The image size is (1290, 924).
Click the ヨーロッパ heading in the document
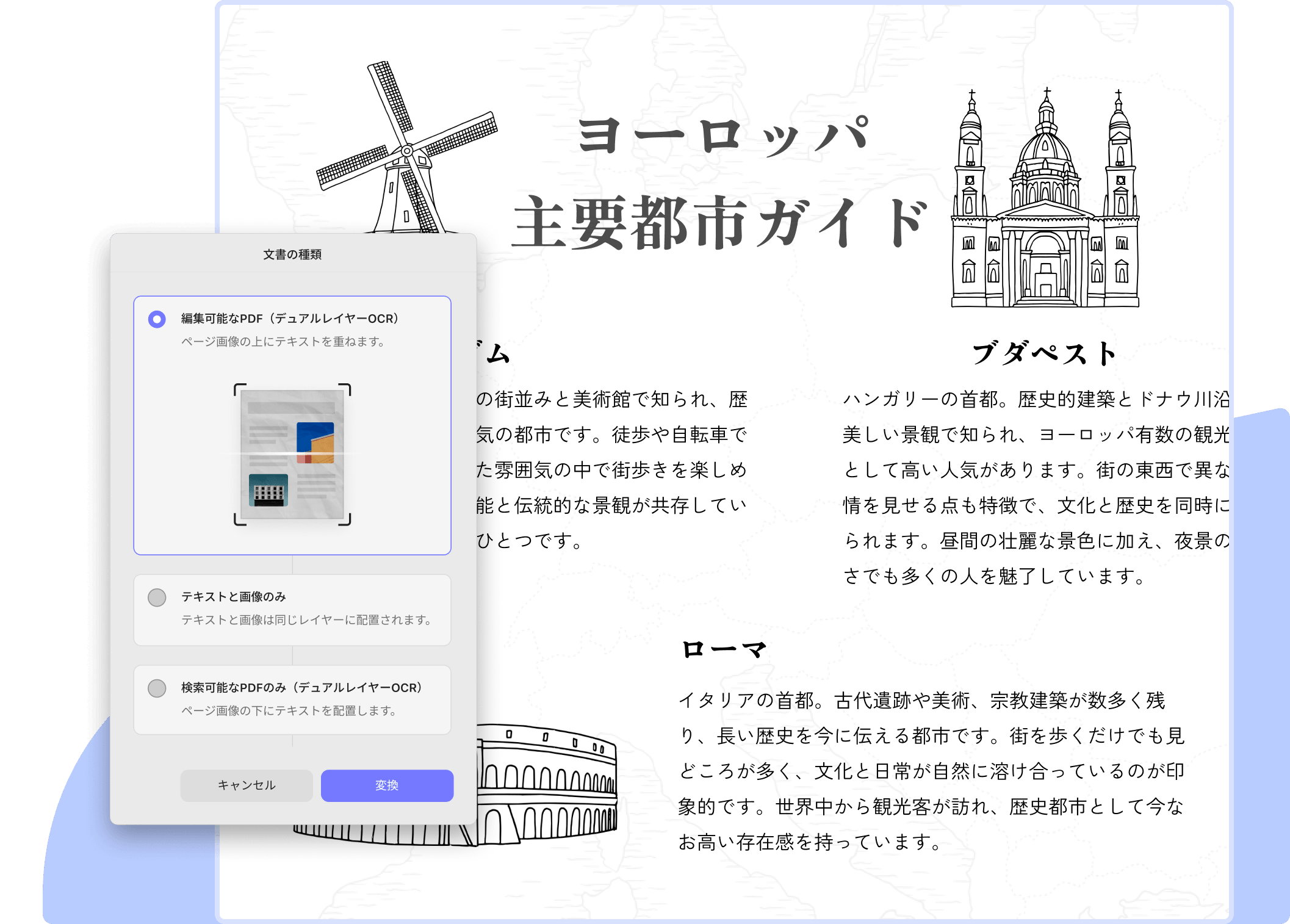point(724,135)
